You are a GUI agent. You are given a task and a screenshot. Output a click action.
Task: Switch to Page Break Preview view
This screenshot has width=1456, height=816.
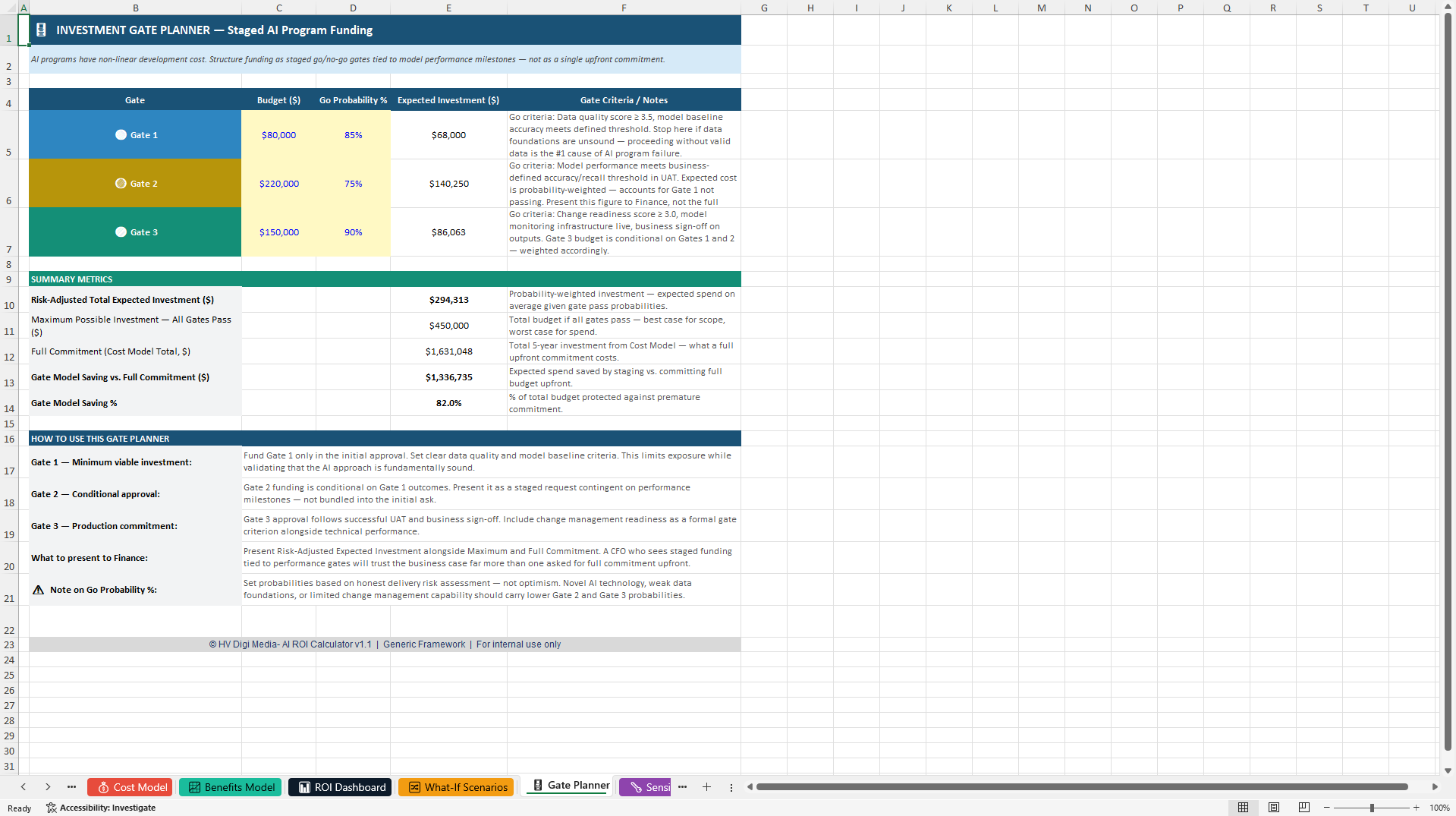[x=1304, y=808]
